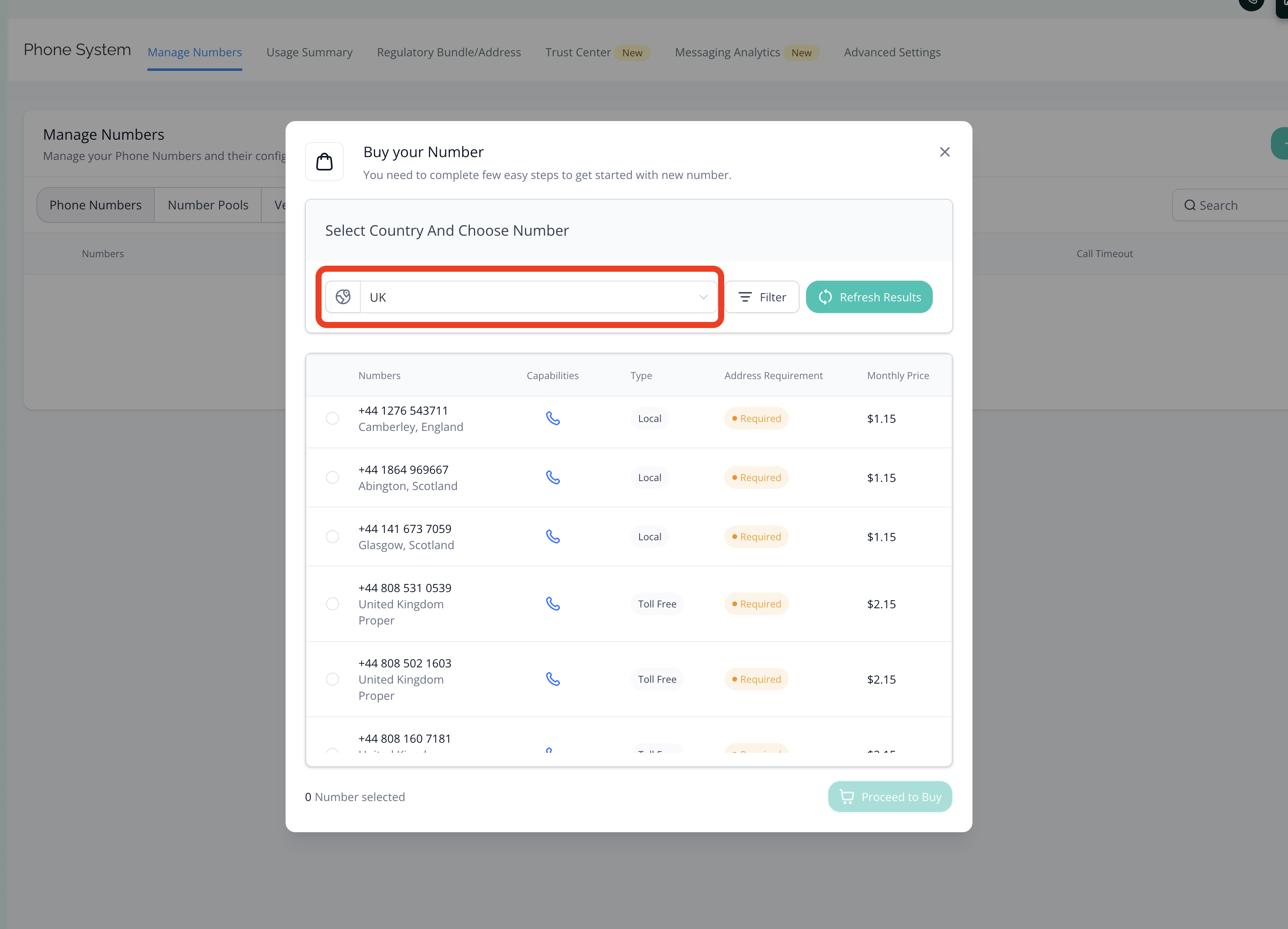This screenshot has width=1288, height=929.
Task: Click the Search input field
Action: click(x=1238, y=206)
